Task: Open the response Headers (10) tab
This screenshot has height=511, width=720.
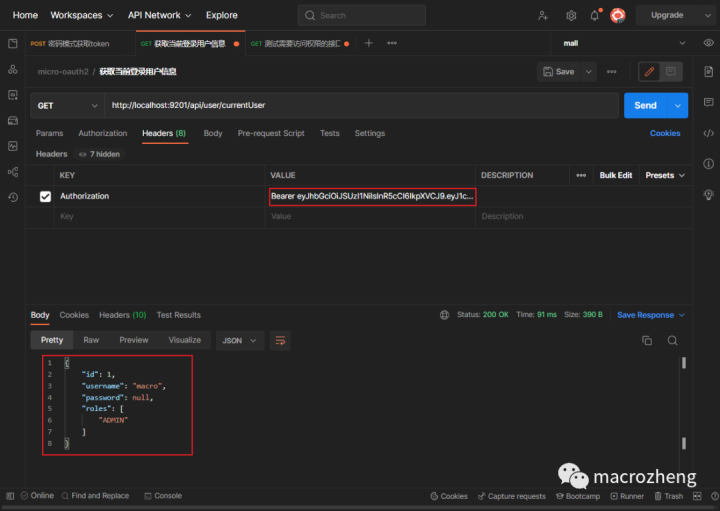Action: click(122, 315)
